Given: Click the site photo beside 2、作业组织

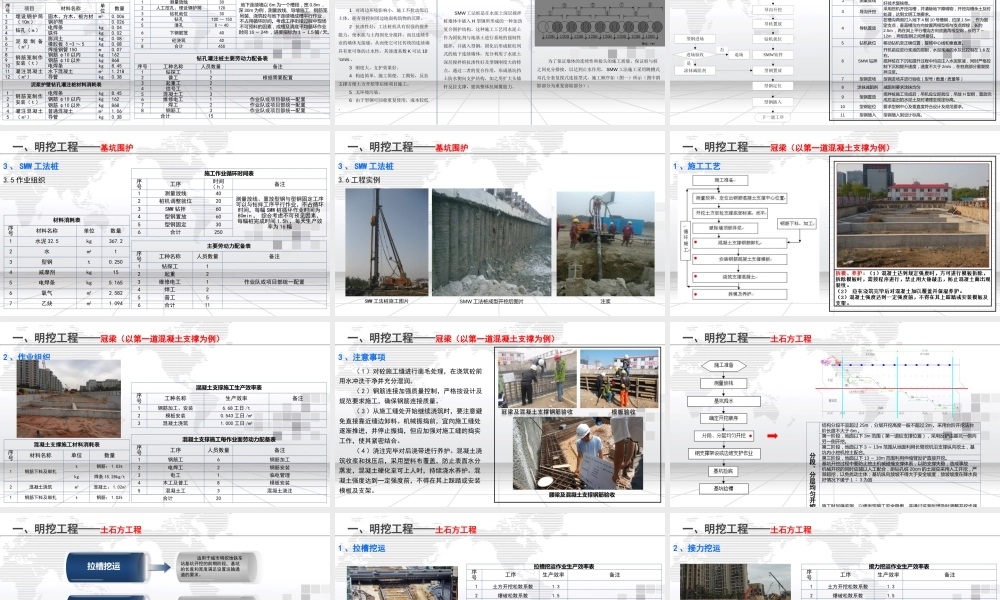Looking at the screenshot, I should 68,399.
